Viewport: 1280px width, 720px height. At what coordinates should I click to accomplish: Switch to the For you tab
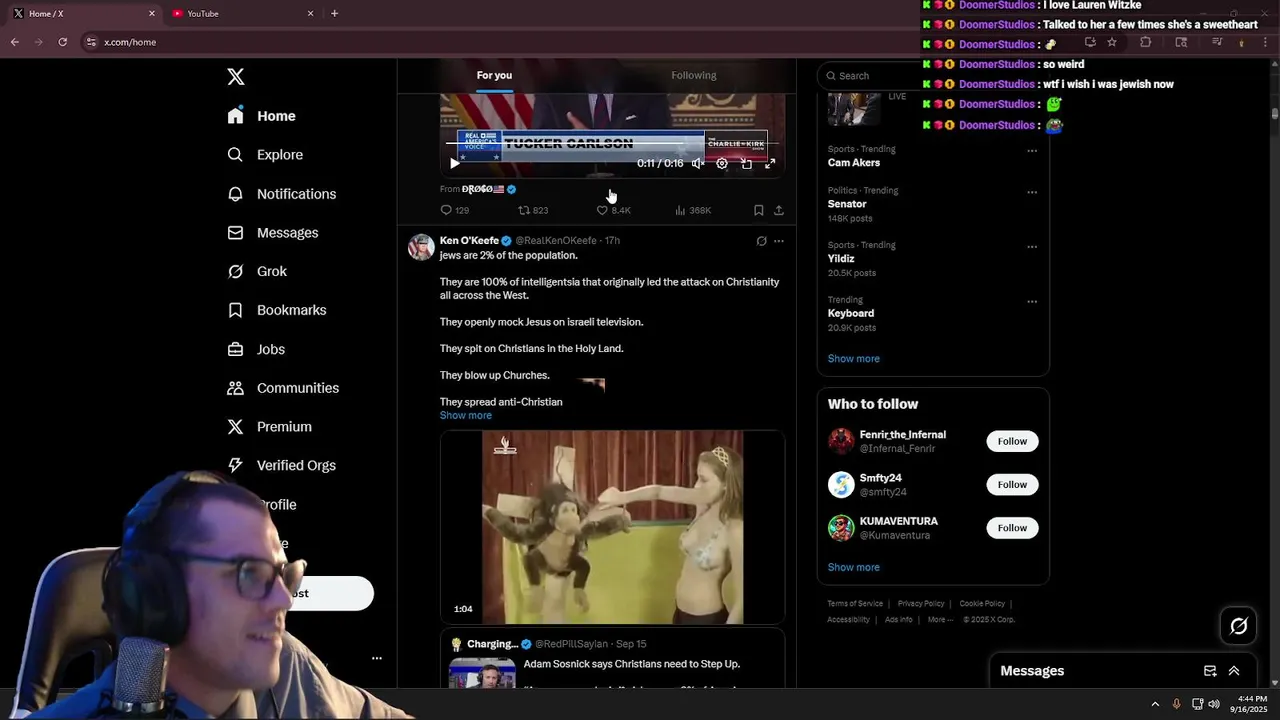pos(494,76)
